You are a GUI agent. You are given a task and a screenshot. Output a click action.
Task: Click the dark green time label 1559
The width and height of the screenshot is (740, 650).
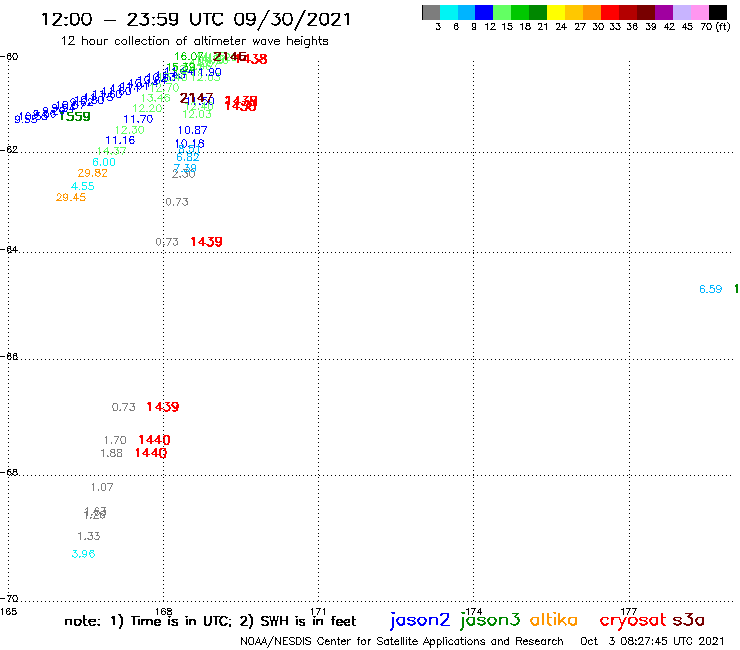[75, 116]
